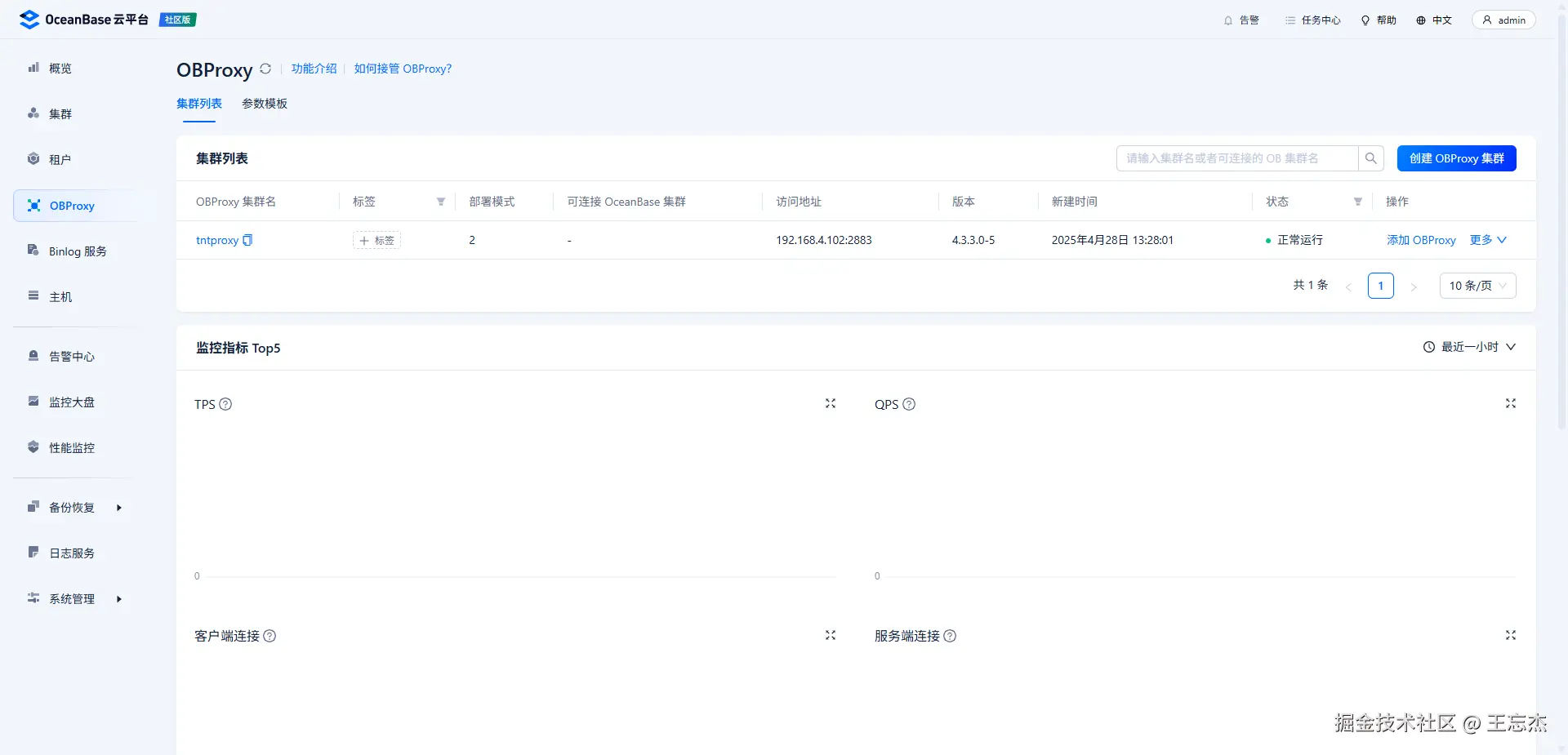
Task: Show the 客户端连接 help icon
Action: coord(269,636)
